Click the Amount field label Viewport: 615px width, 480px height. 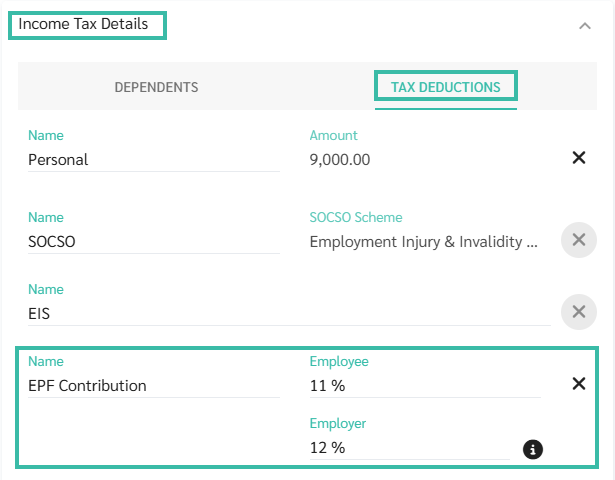[334, 135]
